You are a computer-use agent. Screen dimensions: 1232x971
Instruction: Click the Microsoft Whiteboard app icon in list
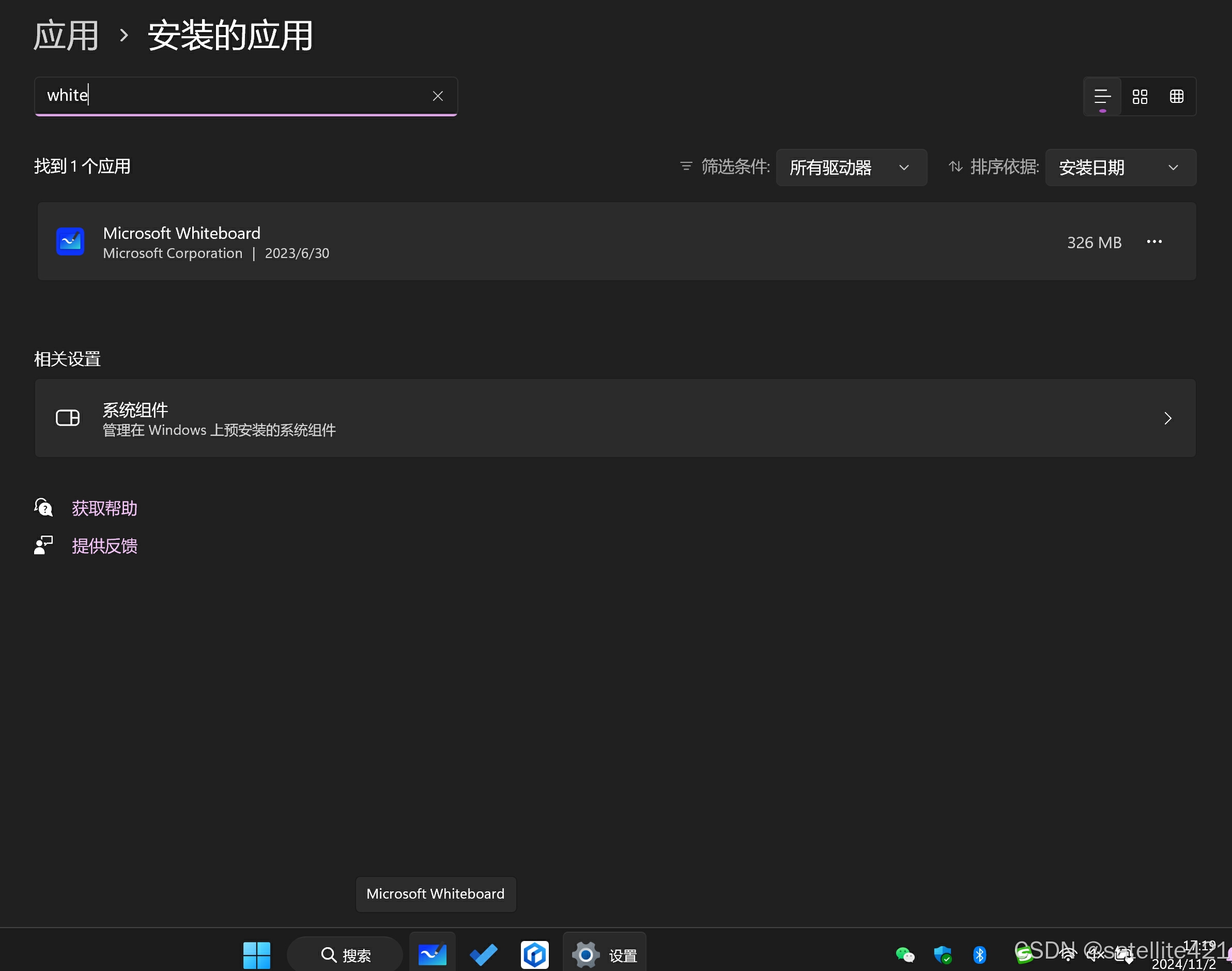tap(70, 241)
